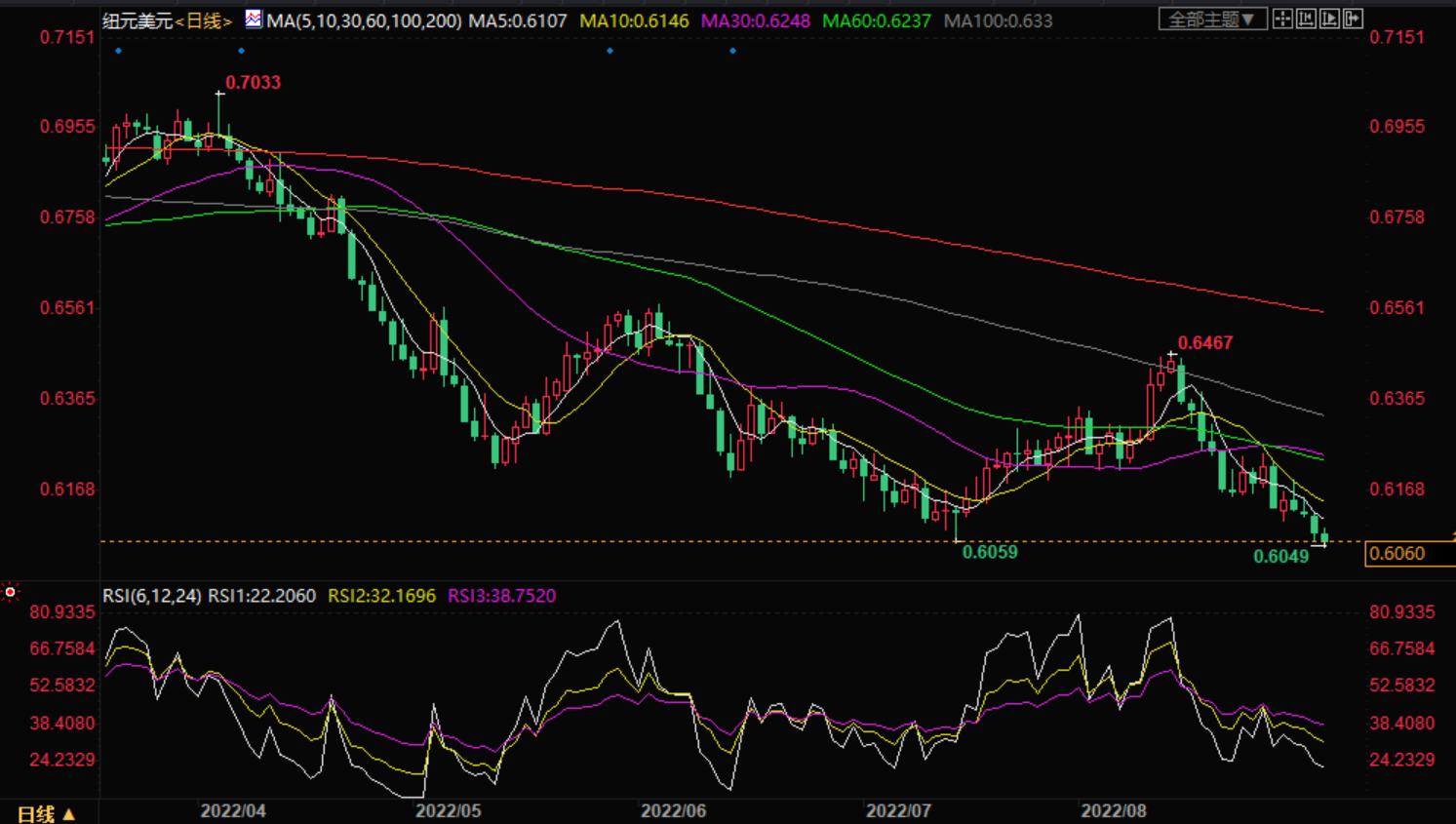Image resolution: width=1456 pixels, height=824 pixels.
Task: Select the 纽元美元 symbol name
Action: pos(138,20)
